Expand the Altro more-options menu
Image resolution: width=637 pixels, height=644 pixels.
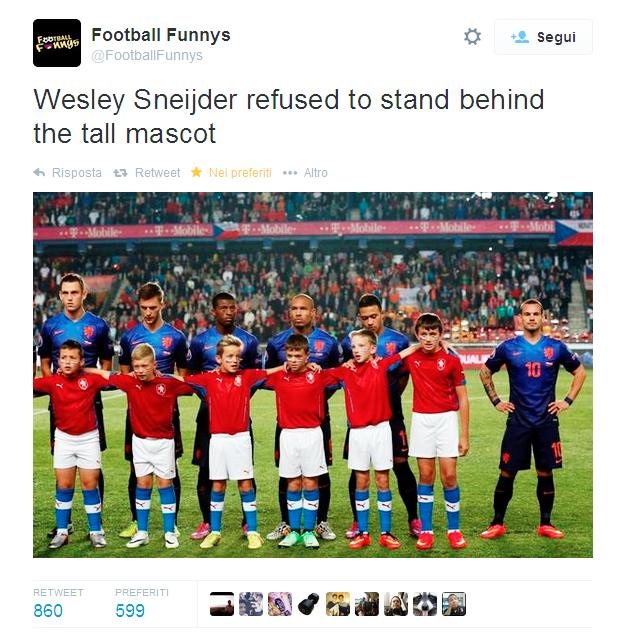tap(305, 172)
